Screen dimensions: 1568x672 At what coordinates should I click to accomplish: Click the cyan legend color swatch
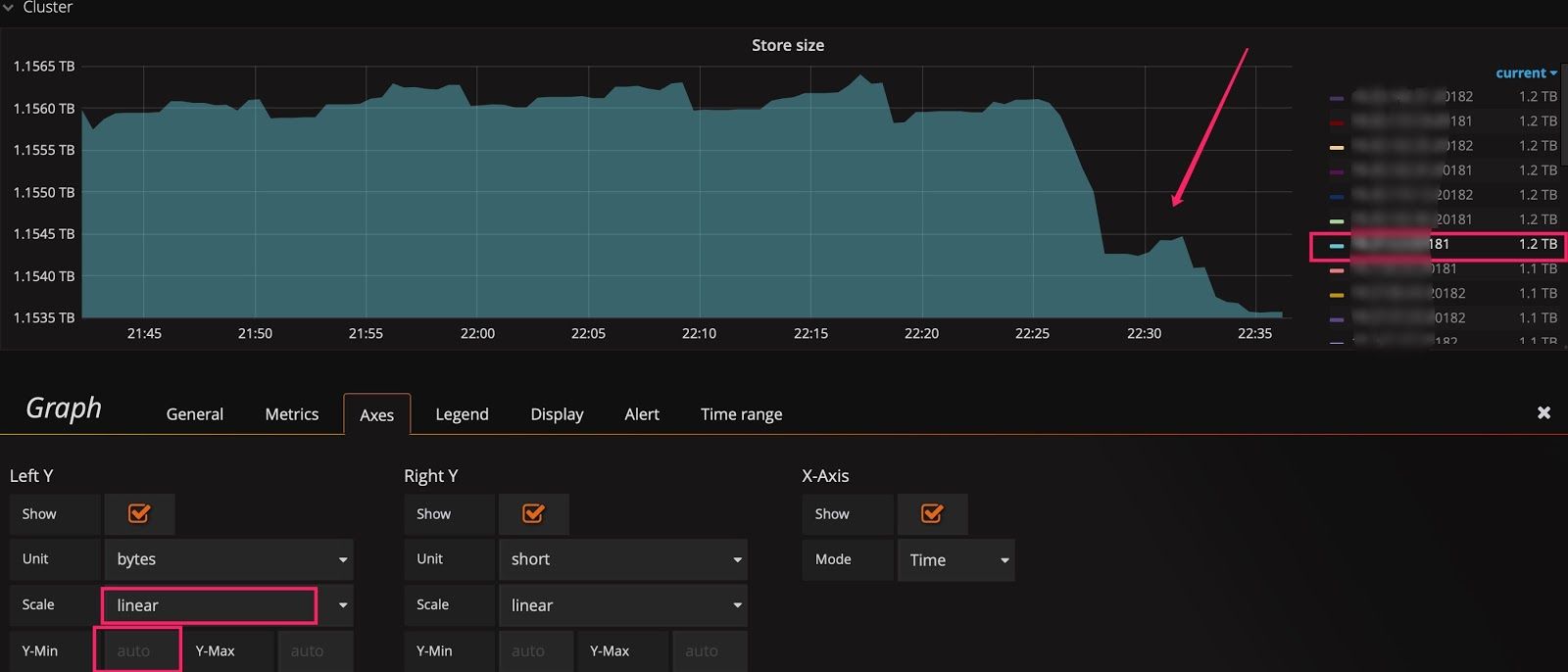coord(1337,245)
